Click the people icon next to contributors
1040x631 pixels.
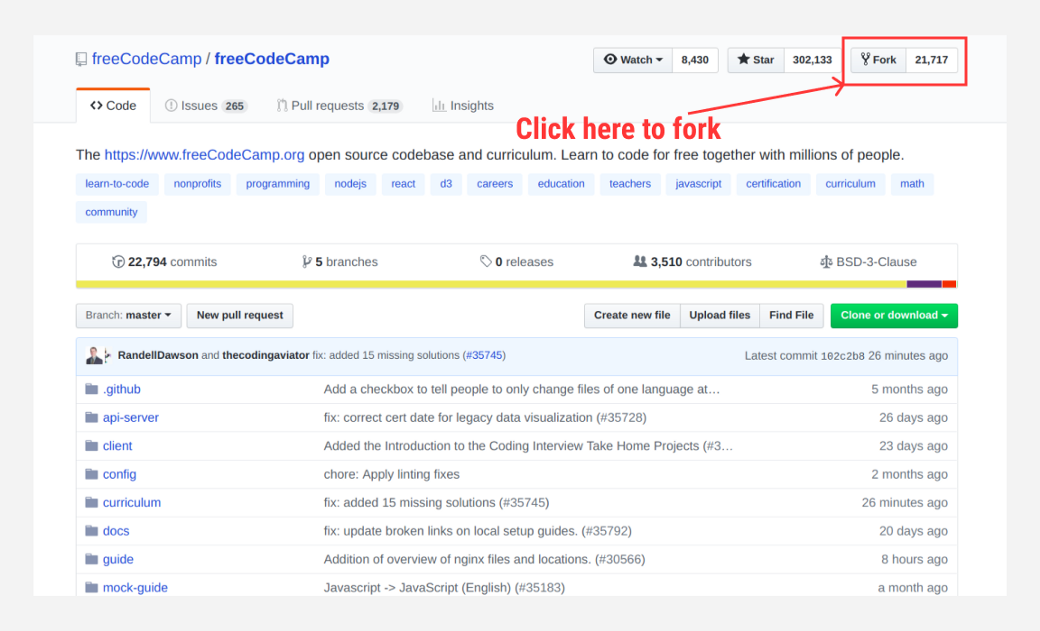(639, 261)
